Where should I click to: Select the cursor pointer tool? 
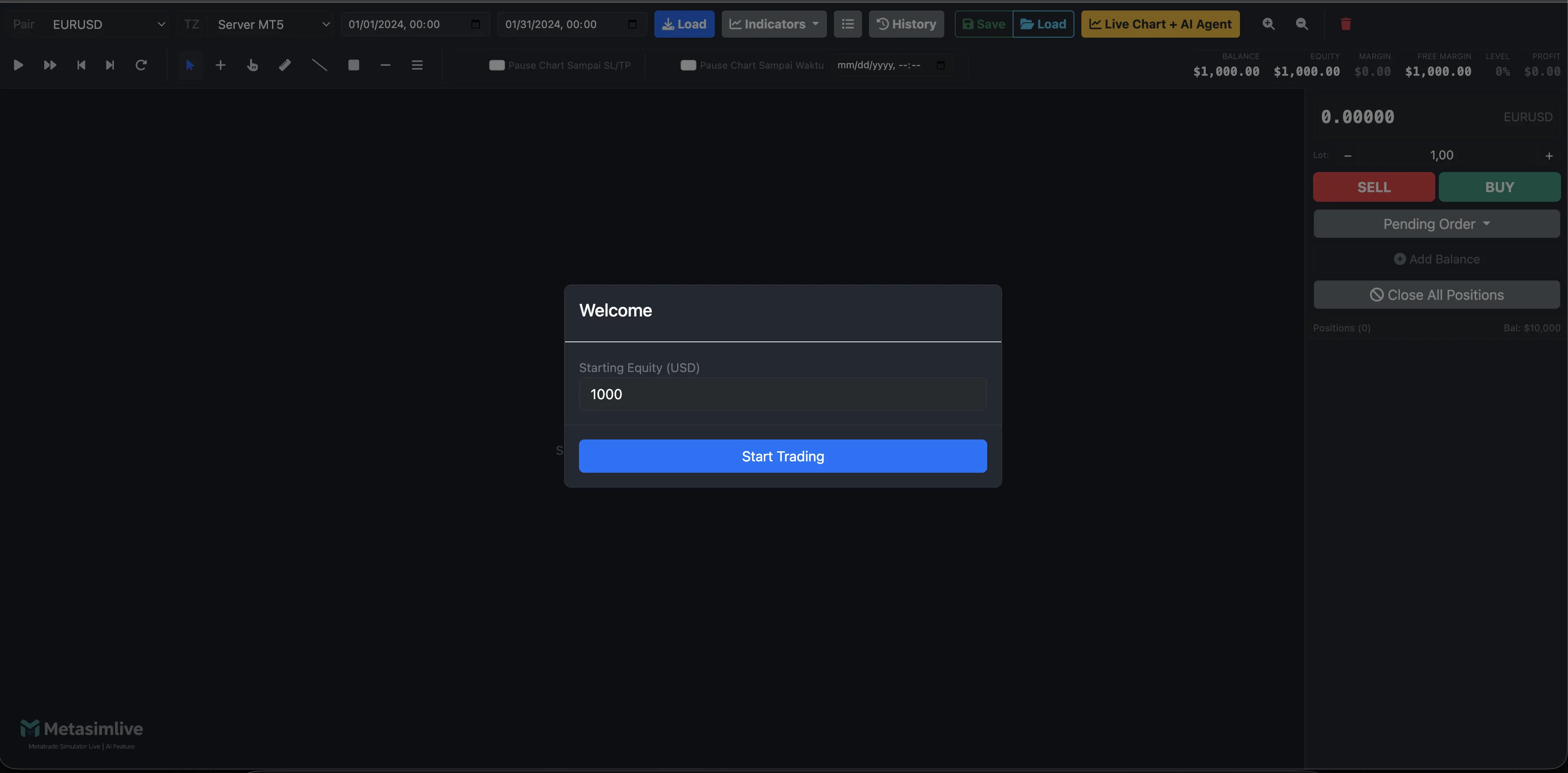[190, 64]
